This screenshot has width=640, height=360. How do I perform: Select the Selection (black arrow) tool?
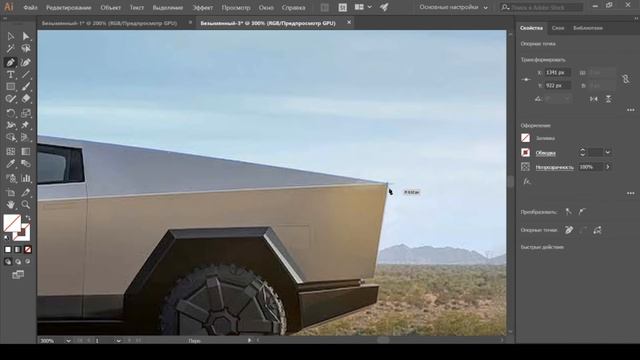(x=11, y=36)
